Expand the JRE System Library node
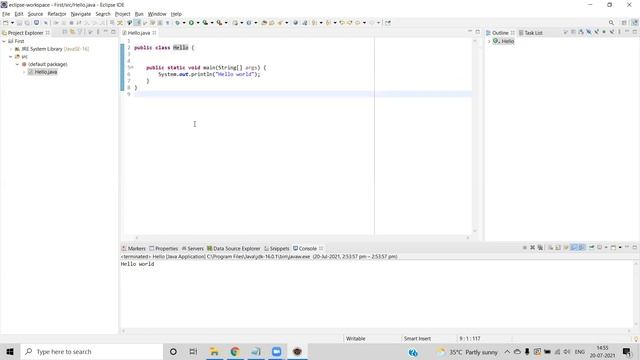 coord(11,49)
